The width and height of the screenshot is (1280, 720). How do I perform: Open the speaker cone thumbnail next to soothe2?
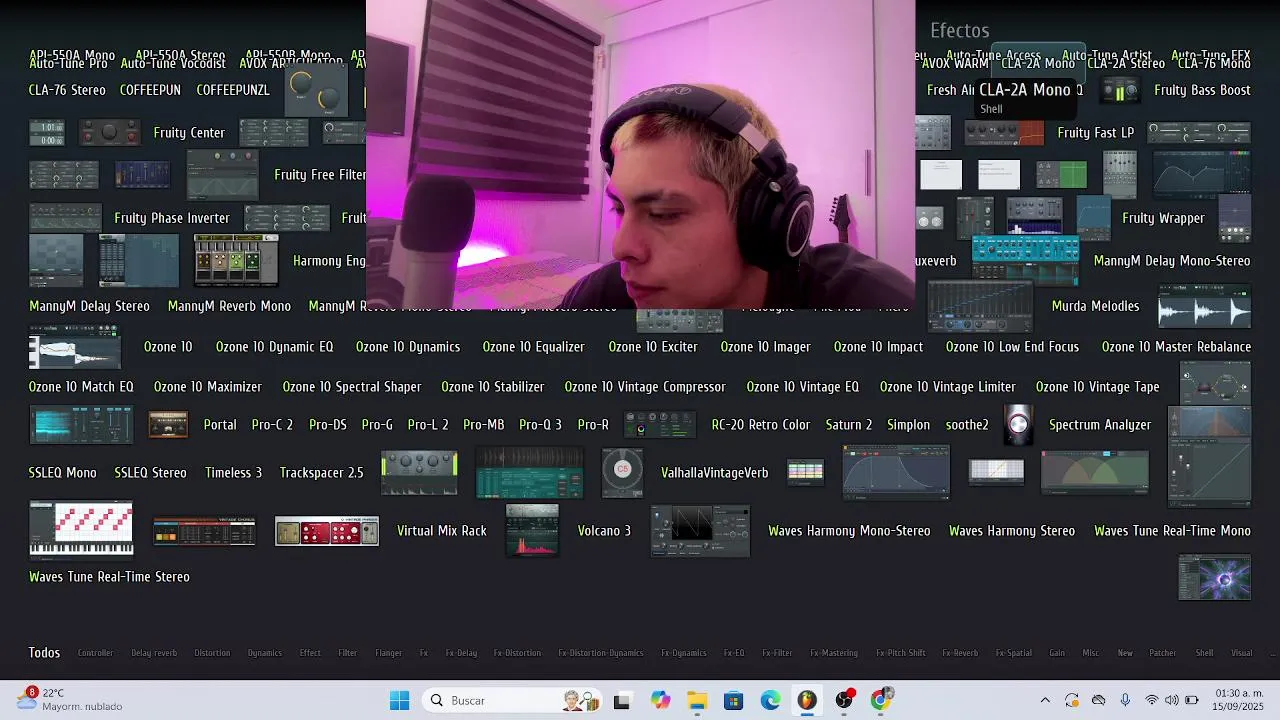click(x=1018, y=425)
